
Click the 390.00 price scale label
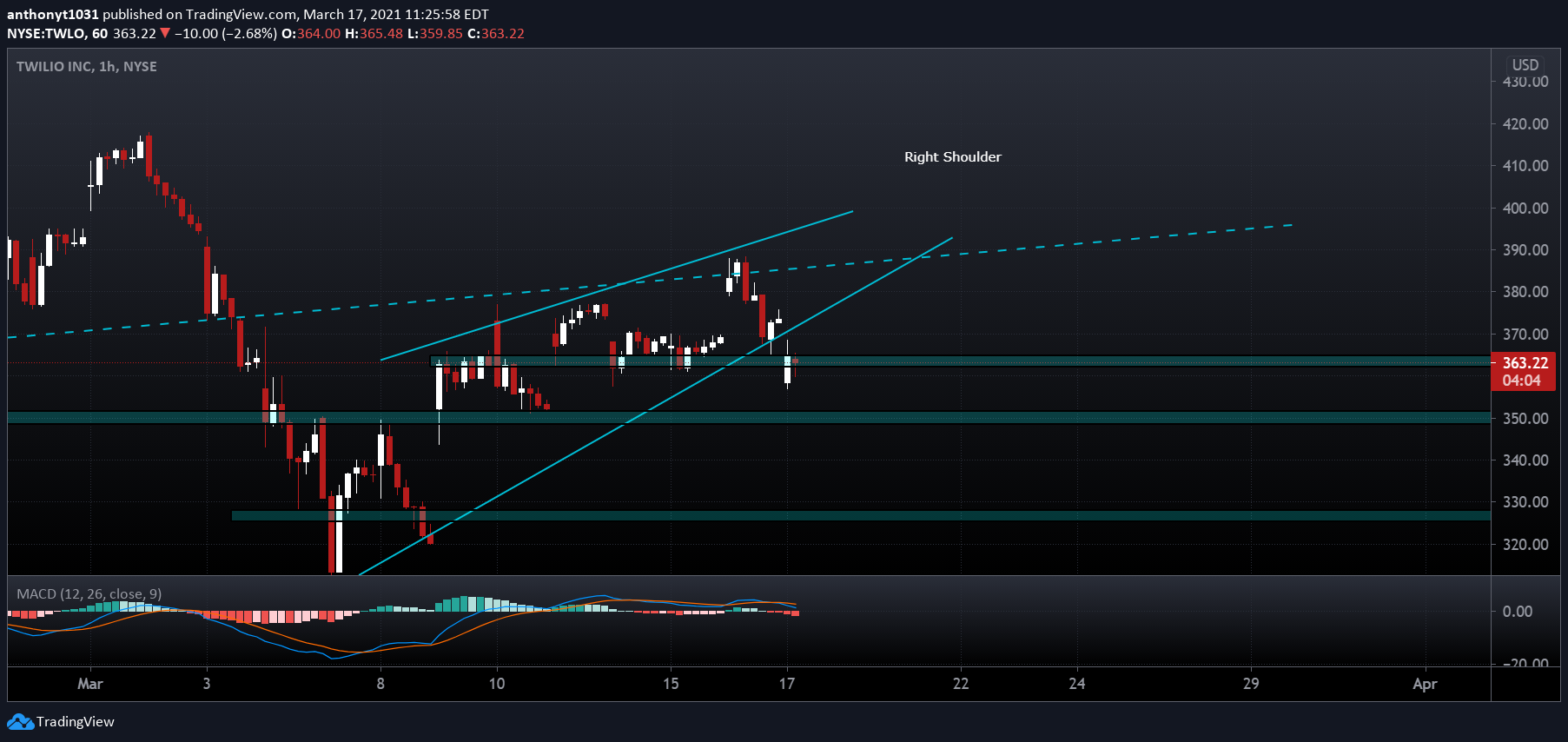point(1525,250)
